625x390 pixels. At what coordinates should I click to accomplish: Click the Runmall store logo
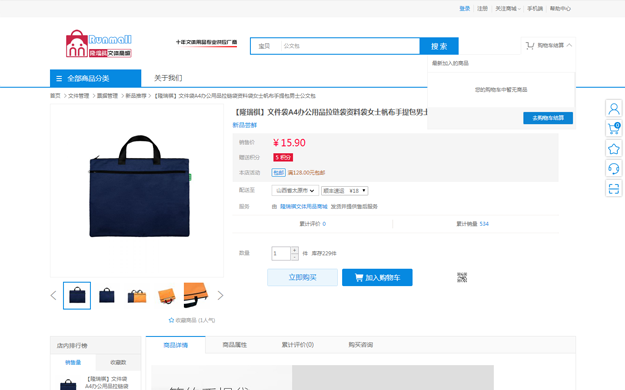(99, 44)
